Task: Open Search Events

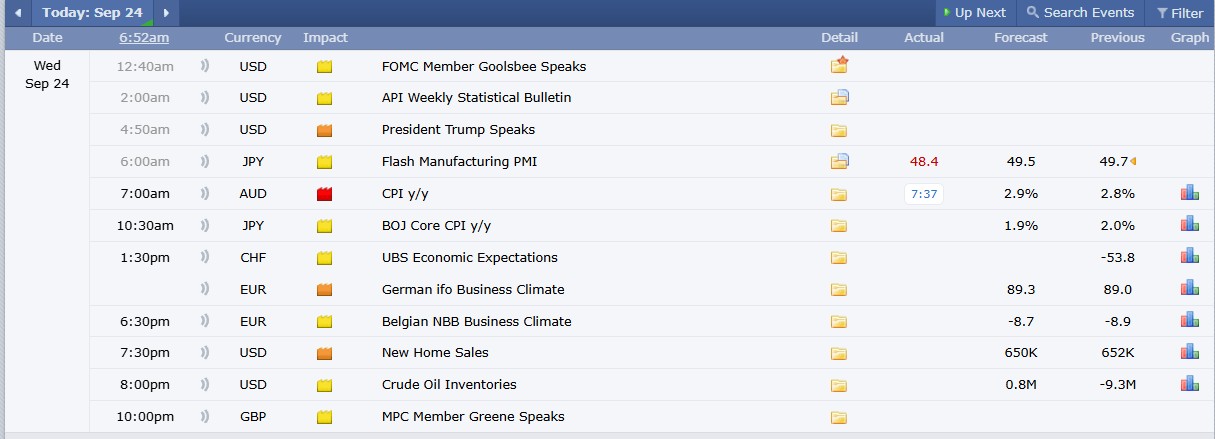Action: [x=1079, y=13]
